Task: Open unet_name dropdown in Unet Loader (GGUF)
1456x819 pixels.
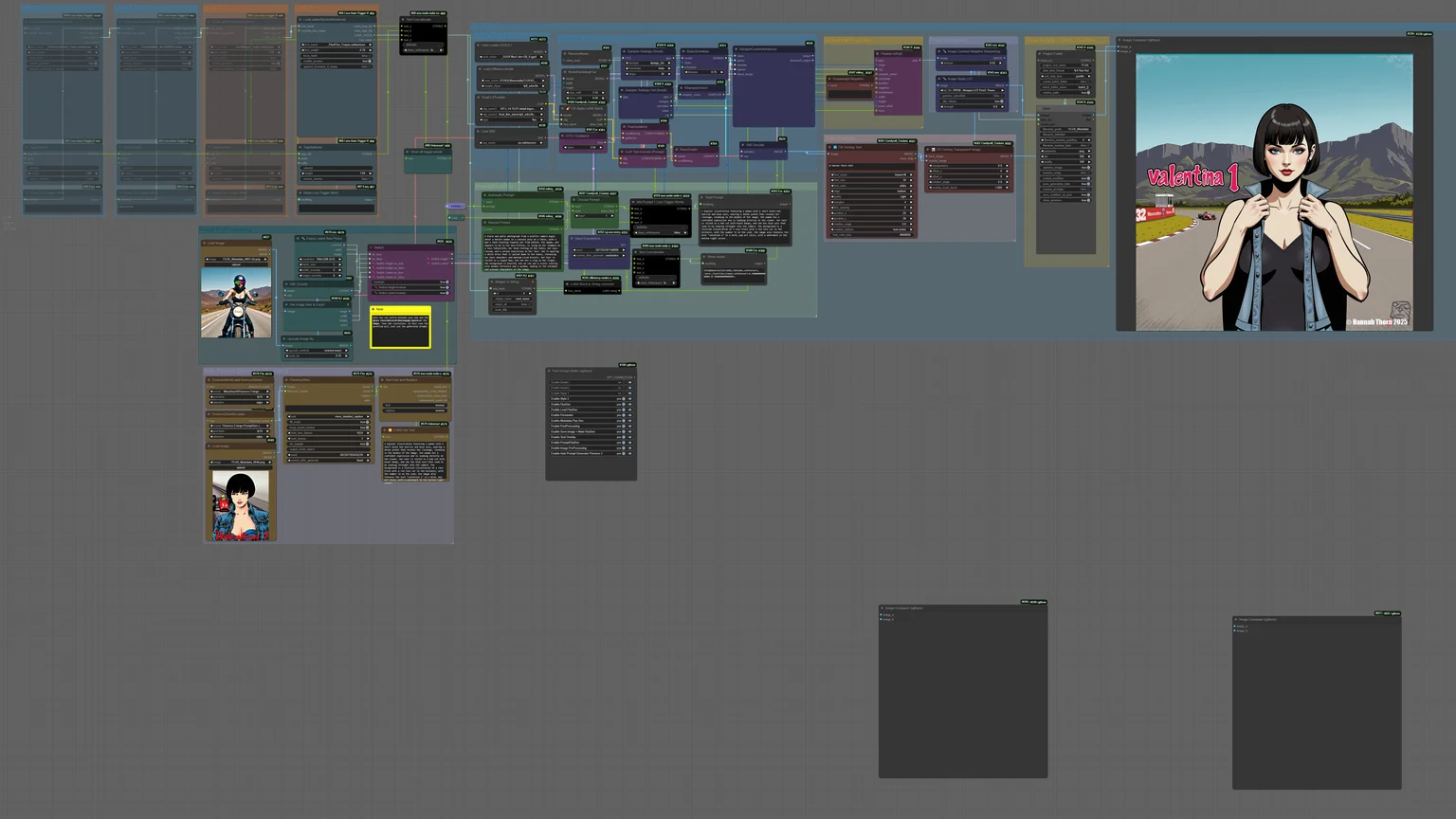Action: point(511,56)
